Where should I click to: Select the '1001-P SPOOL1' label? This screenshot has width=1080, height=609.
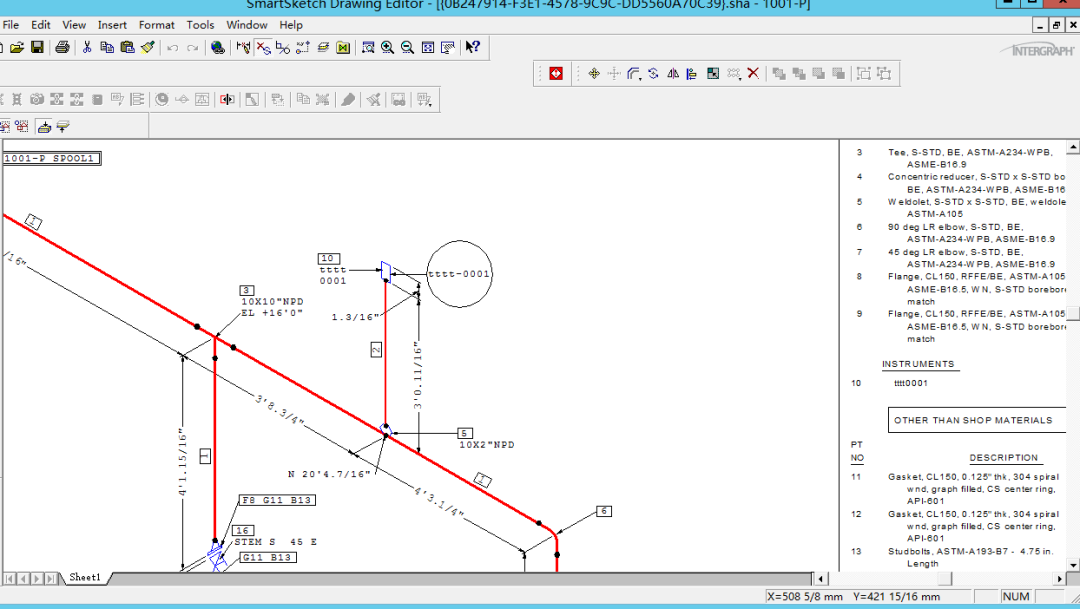point(51,158)
